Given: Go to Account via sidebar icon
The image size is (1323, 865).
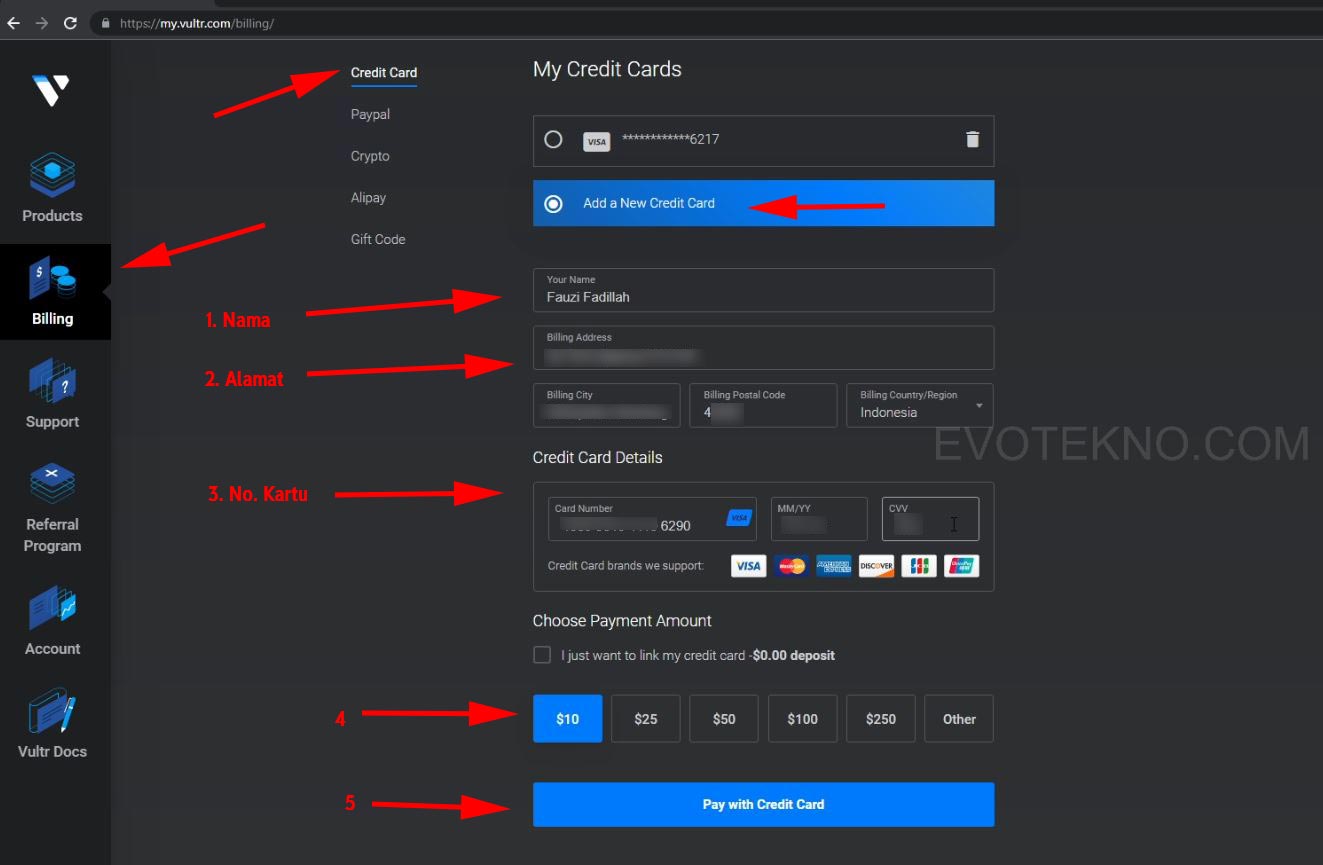Looking at the screenshot, I should [52, 609].
